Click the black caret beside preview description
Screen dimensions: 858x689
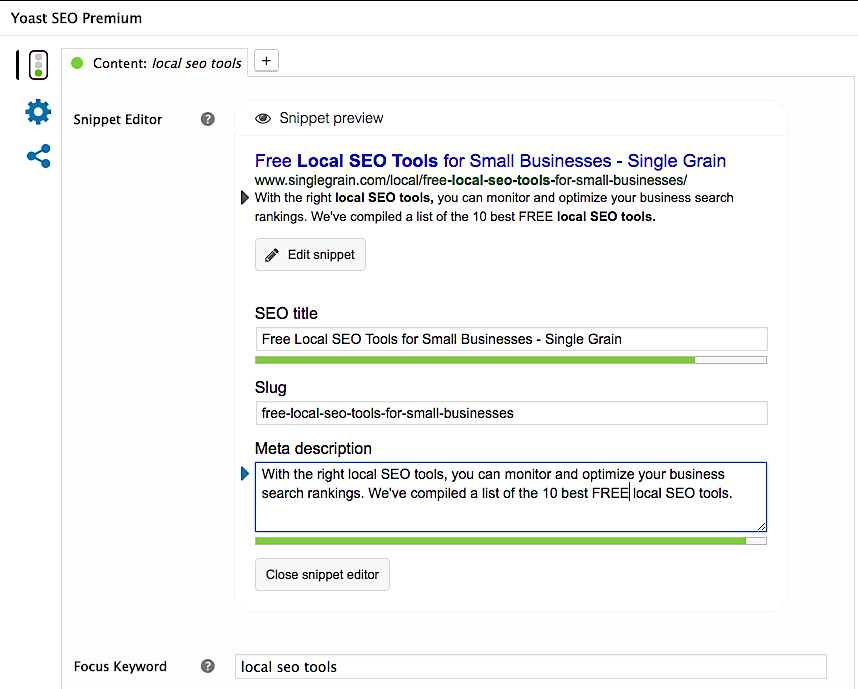245,198
